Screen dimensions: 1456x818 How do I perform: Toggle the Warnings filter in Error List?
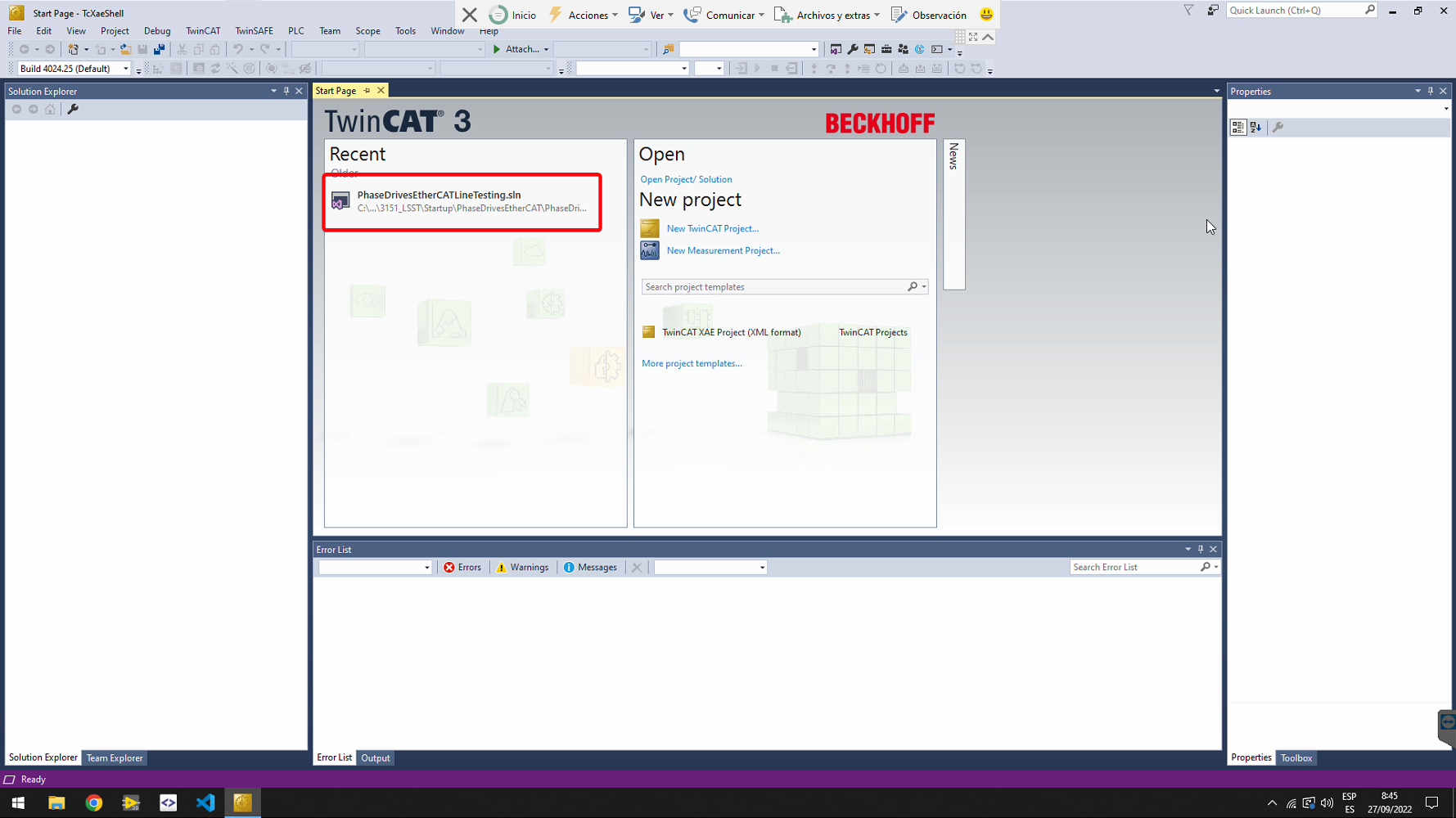tap(522, 567)
